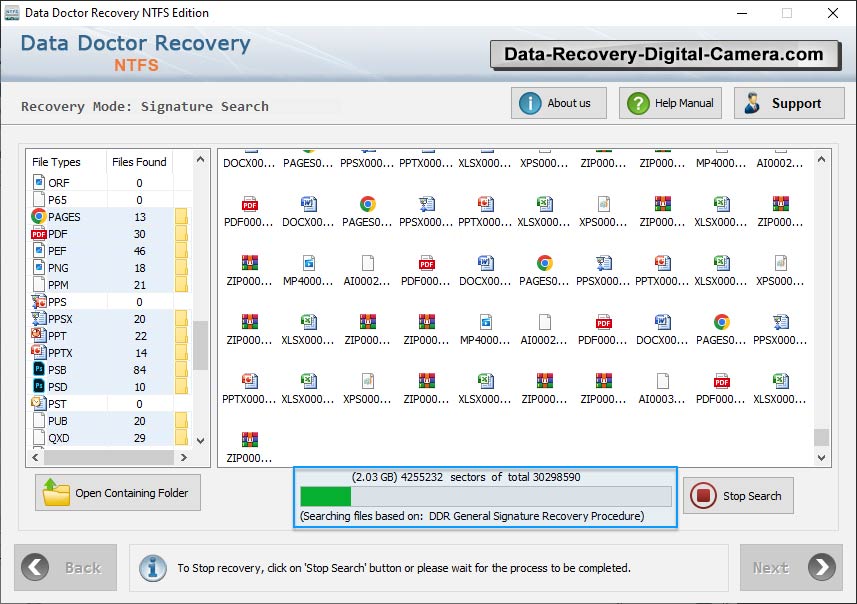Click the yellow folder icon in QXD row
Viewport: 857px width, 604px height.
[x=181, y=437]
